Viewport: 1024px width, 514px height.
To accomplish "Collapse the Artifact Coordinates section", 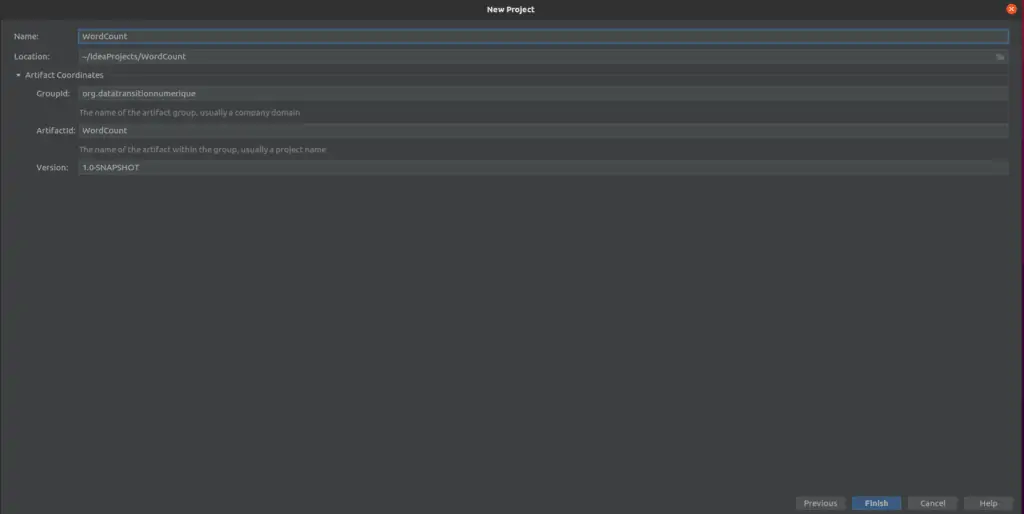I will click(18, 75).
